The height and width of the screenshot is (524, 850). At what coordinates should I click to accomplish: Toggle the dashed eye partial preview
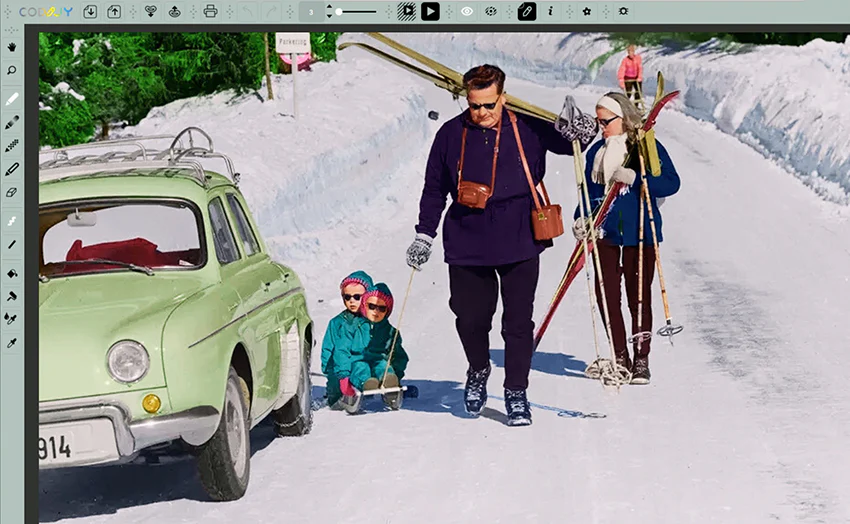(491, 11)
